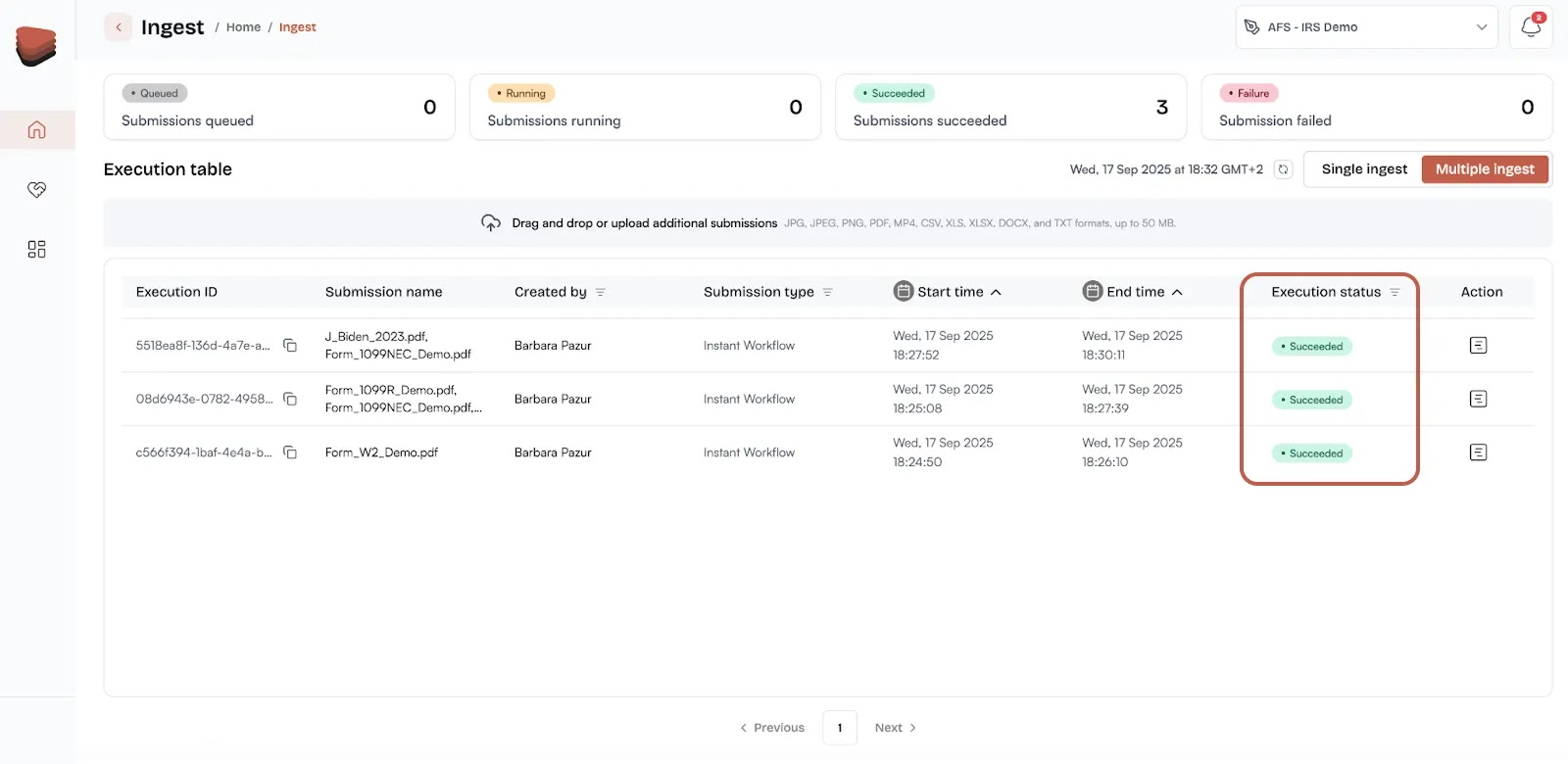Click the Submission name column header
Viewport: 1568px width, 764px height.
(x=383, y=292)
